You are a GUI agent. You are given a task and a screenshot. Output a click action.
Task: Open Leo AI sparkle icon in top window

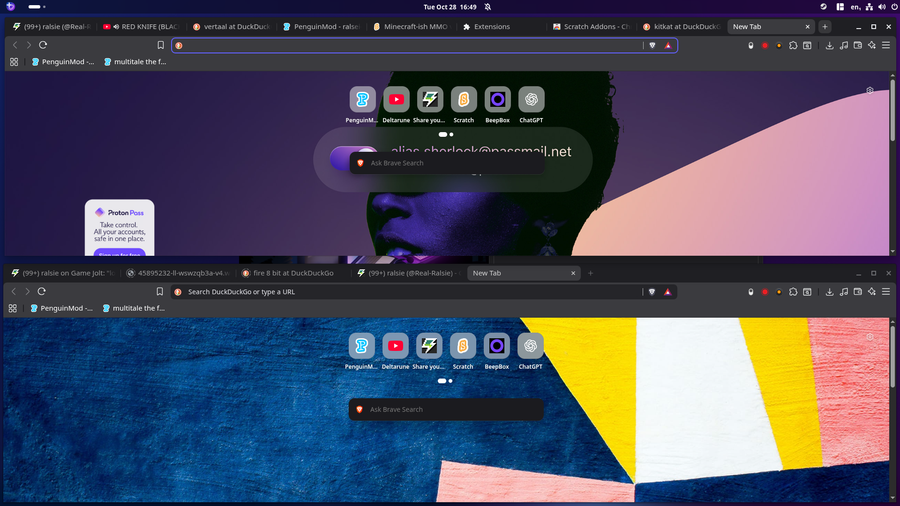872,45
